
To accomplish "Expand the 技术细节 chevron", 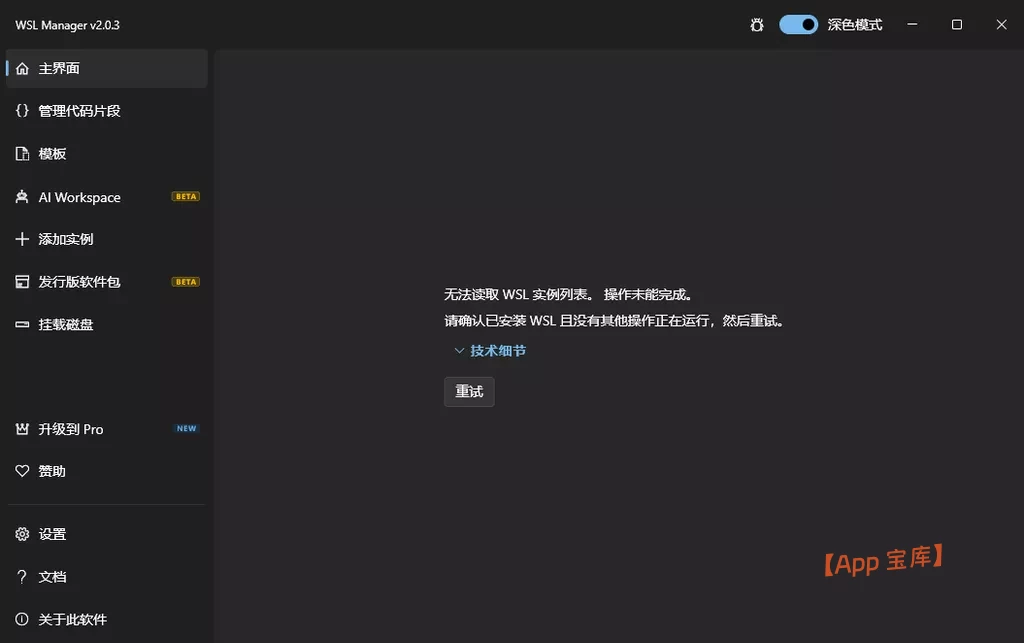I will point(459,351).
